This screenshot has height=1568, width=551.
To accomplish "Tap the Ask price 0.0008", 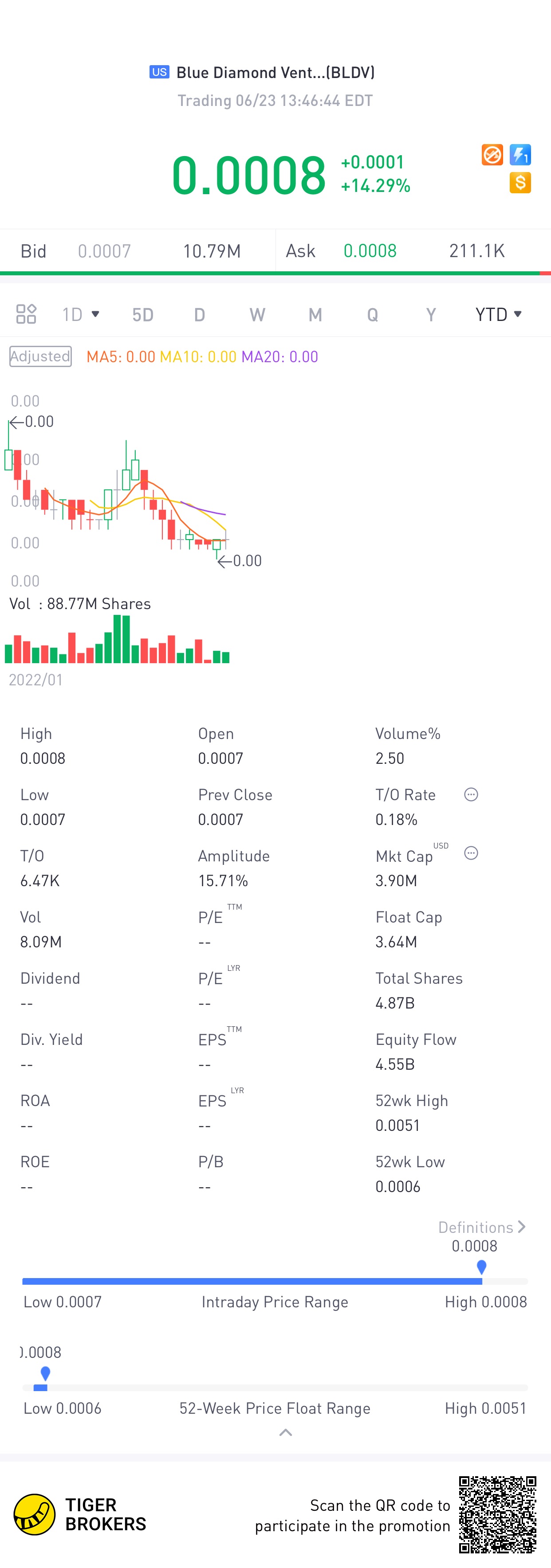I will [370, 251].
